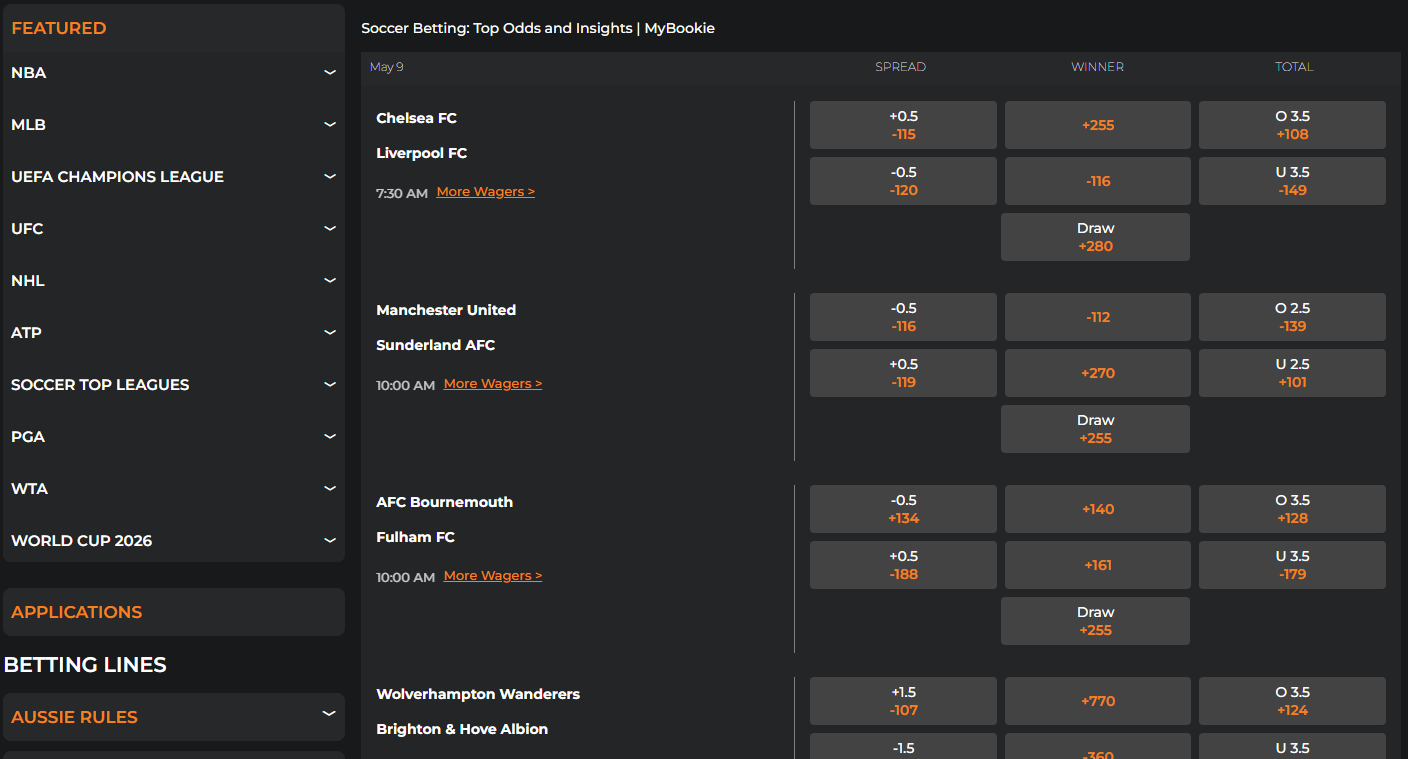Expand the Aussie Rules chevron

point(328,714)
